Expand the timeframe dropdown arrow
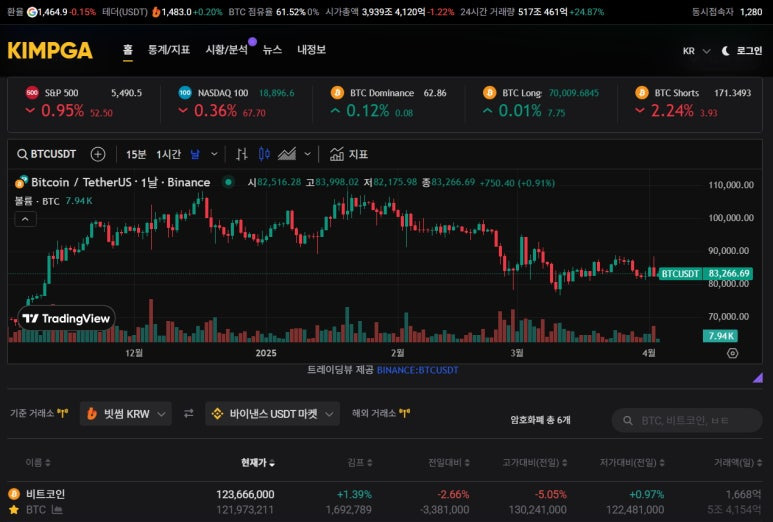The width and height of the screenshot is (773, 522). pos(214,154)
